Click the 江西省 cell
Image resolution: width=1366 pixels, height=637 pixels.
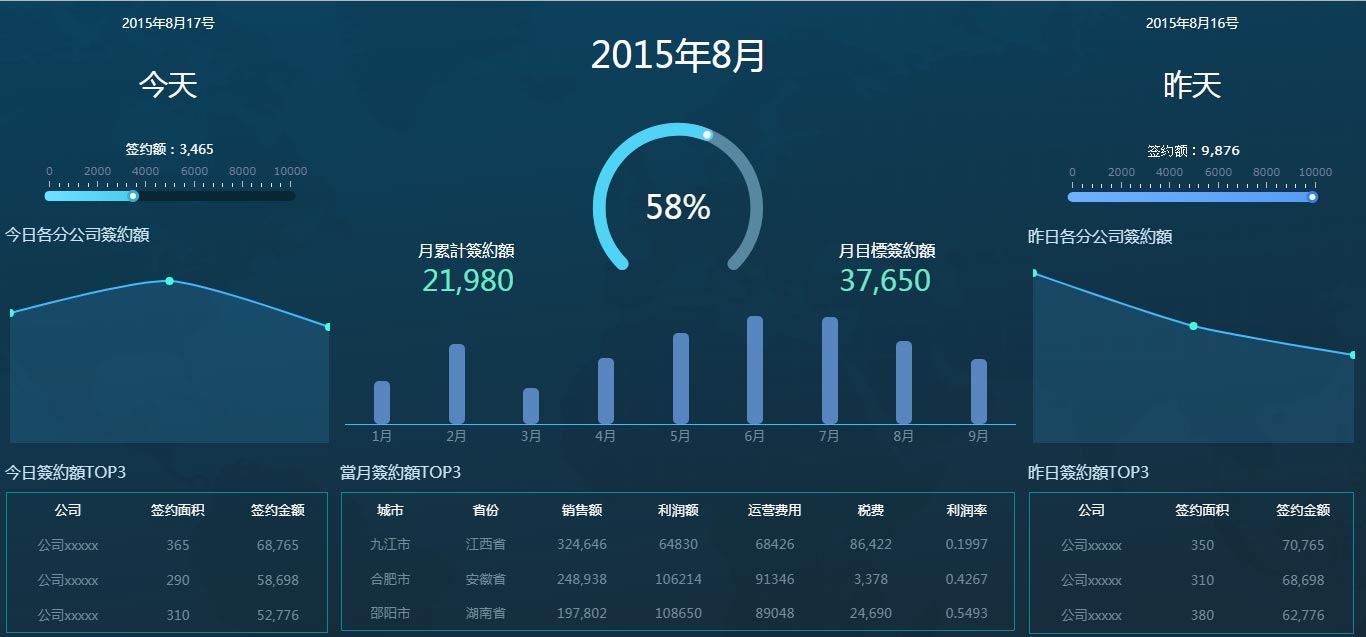click(485, 544)
